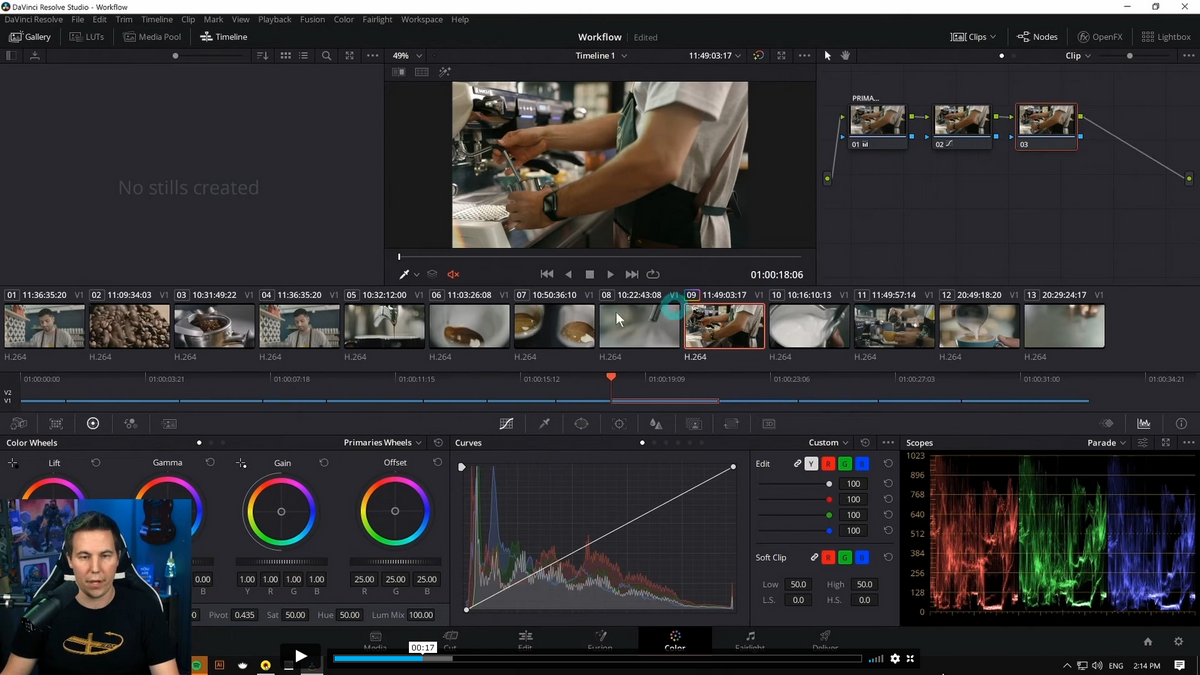Select clip 05 thumbnail in filmstrip
Viewport: 1200px width, 675px height.
coord(384,326)
